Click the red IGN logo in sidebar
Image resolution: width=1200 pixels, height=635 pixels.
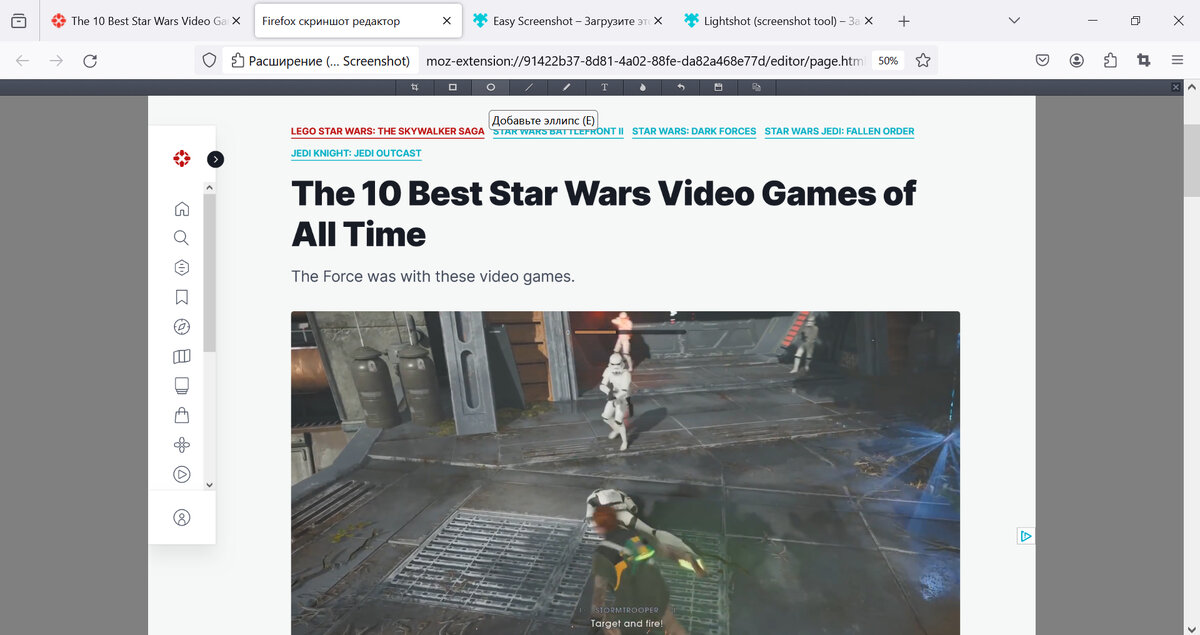pyautogui.click(x=181, y=158)
